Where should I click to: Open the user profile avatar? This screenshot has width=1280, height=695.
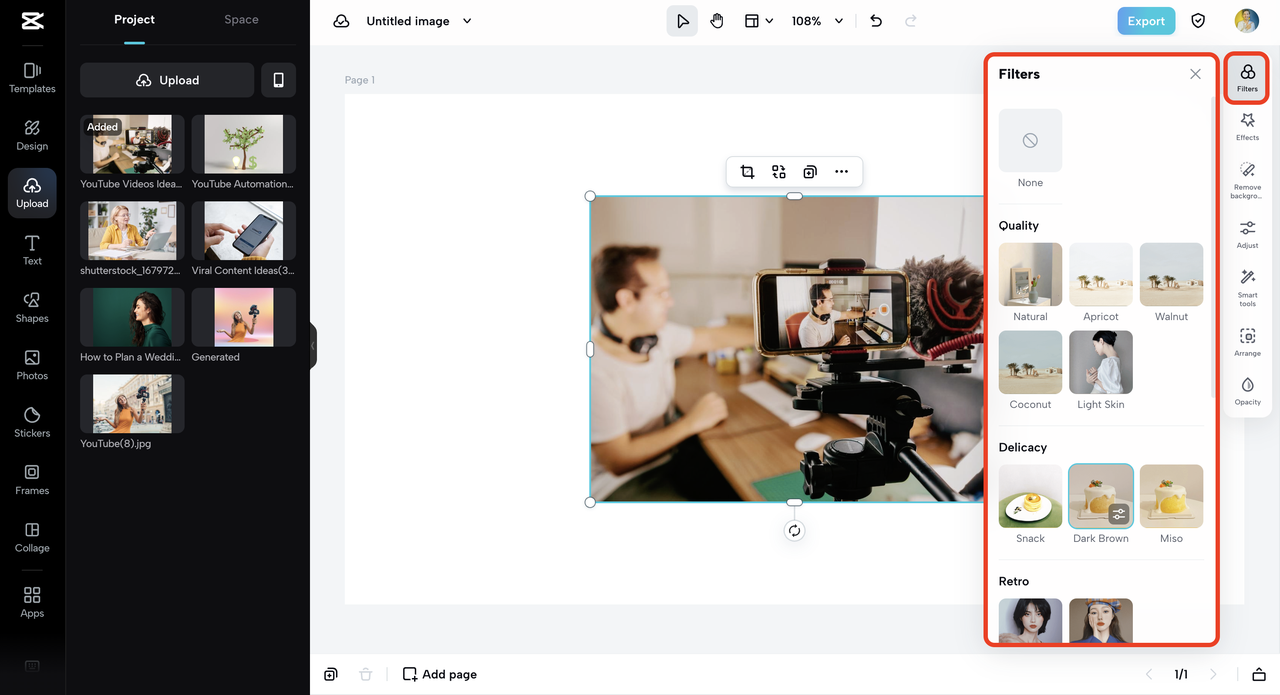point(1246,21)
